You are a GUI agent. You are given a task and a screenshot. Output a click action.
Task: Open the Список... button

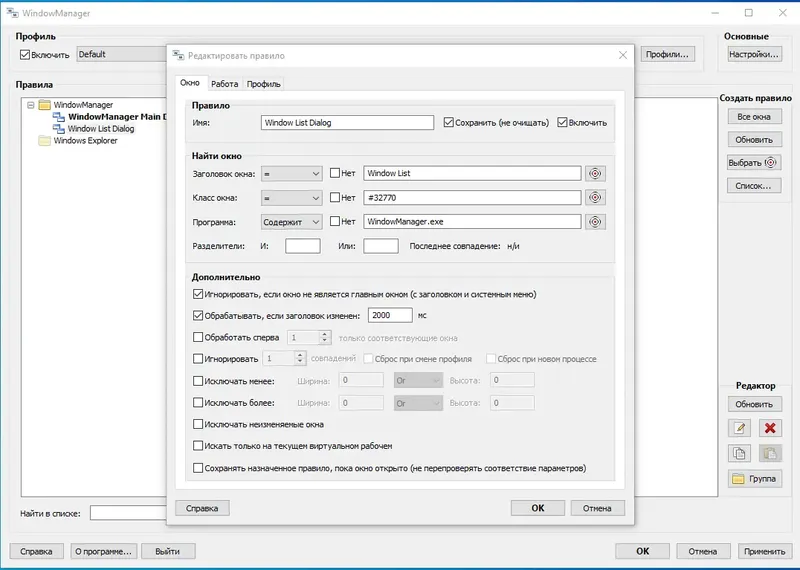[x=754, y=186]
